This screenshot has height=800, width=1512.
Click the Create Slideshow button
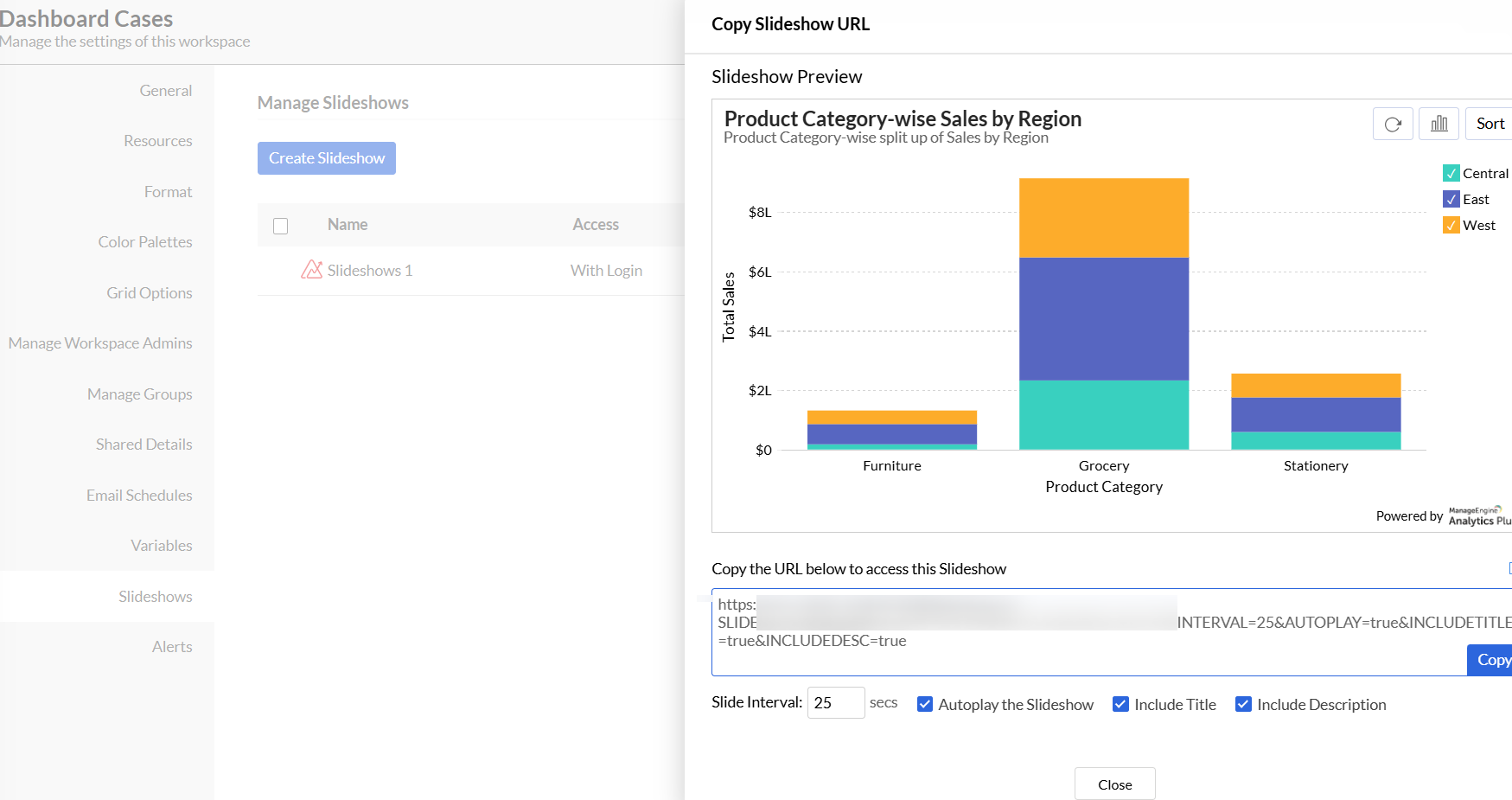point(327,158)
